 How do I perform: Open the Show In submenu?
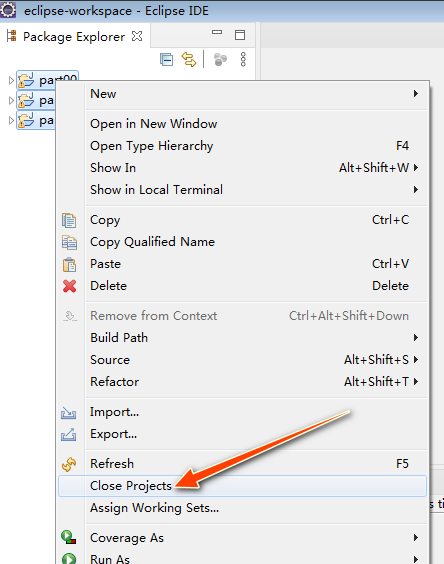point(243,168)
